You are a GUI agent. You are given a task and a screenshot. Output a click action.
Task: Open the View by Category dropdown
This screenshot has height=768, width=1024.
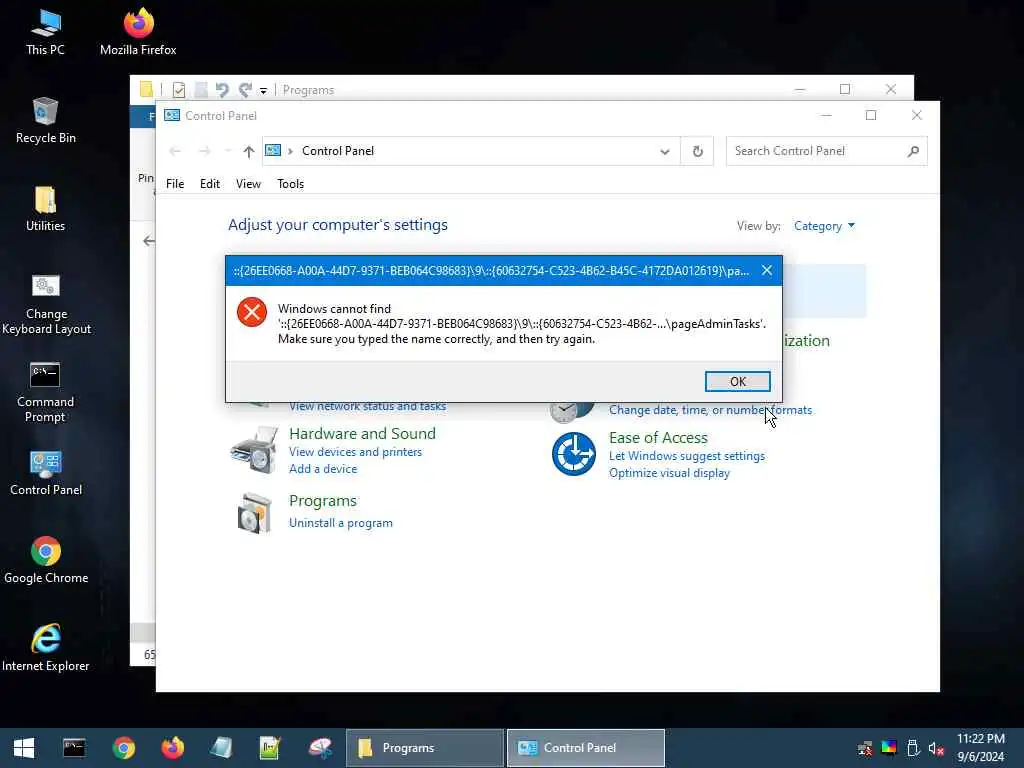pyautogui.click(x=824, y=226)
